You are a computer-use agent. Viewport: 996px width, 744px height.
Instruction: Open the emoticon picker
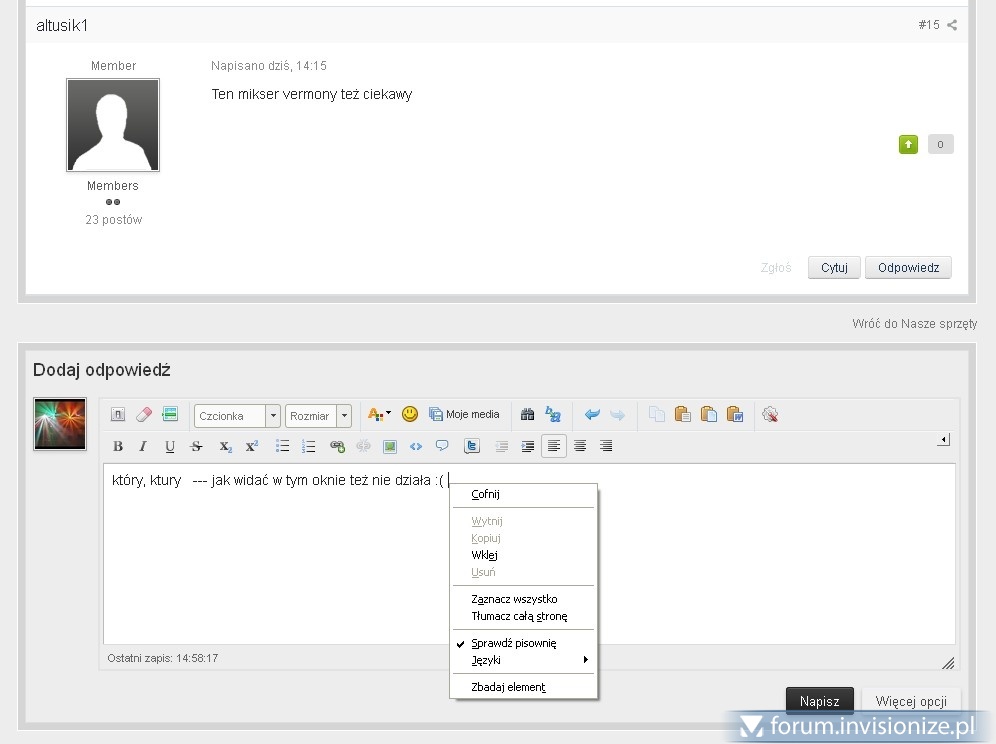coord(410,414)
